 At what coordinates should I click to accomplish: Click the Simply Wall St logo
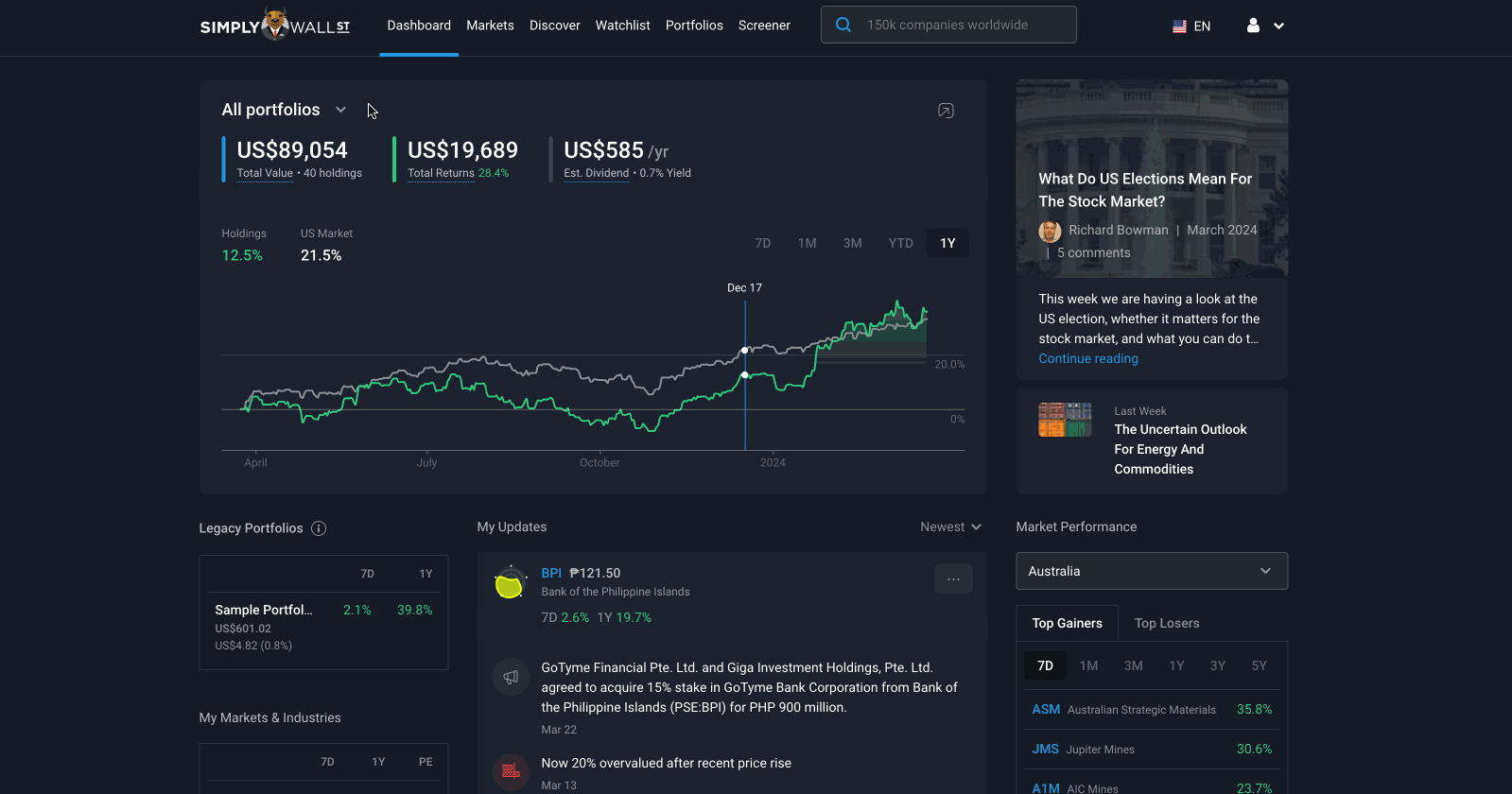[275, 26]
